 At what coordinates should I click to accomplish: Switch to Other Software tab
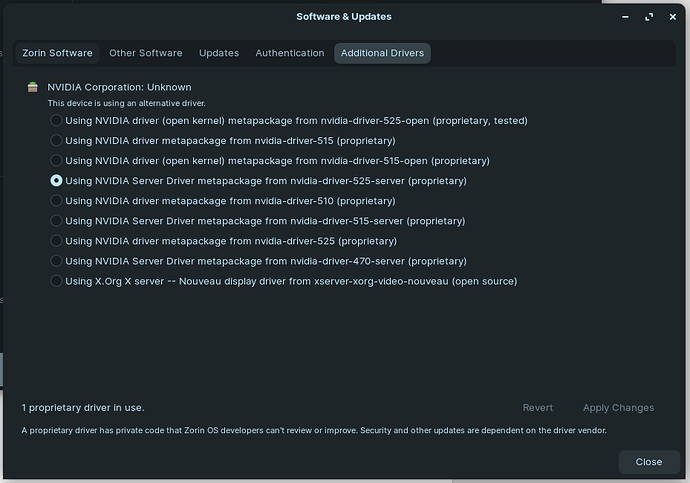point(146,53)
